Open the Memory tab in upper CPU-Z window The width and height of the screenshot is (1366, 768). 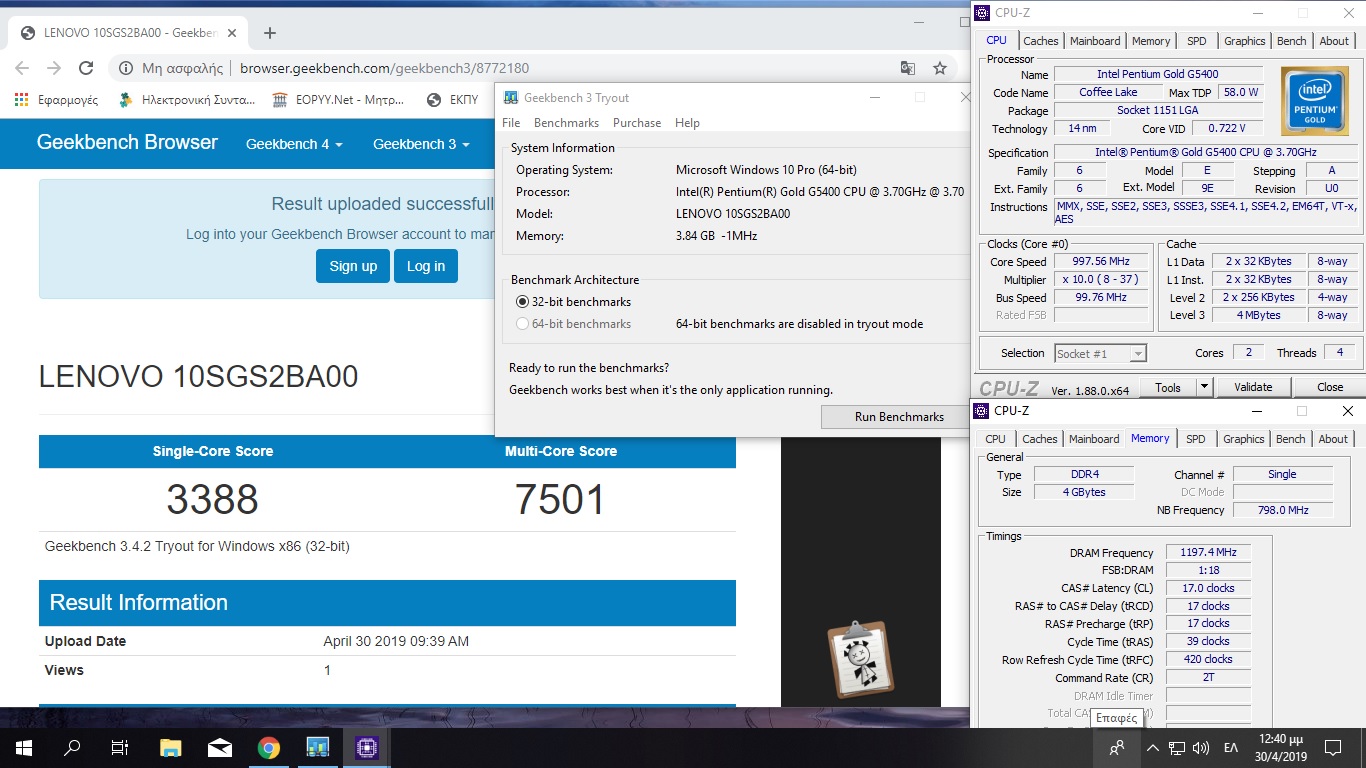coord(1151,41)
